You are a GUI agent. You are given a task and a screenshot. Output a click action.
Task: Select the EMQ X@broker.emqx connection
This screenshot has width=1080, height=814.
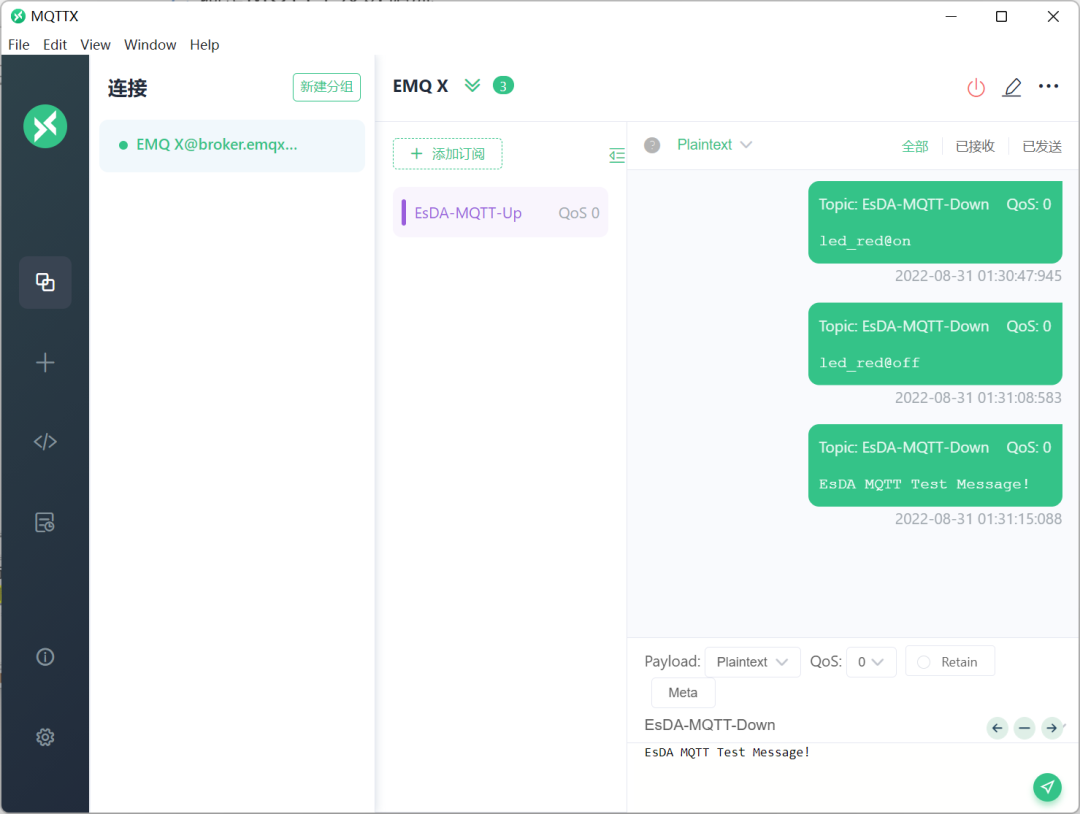point(232,145)
